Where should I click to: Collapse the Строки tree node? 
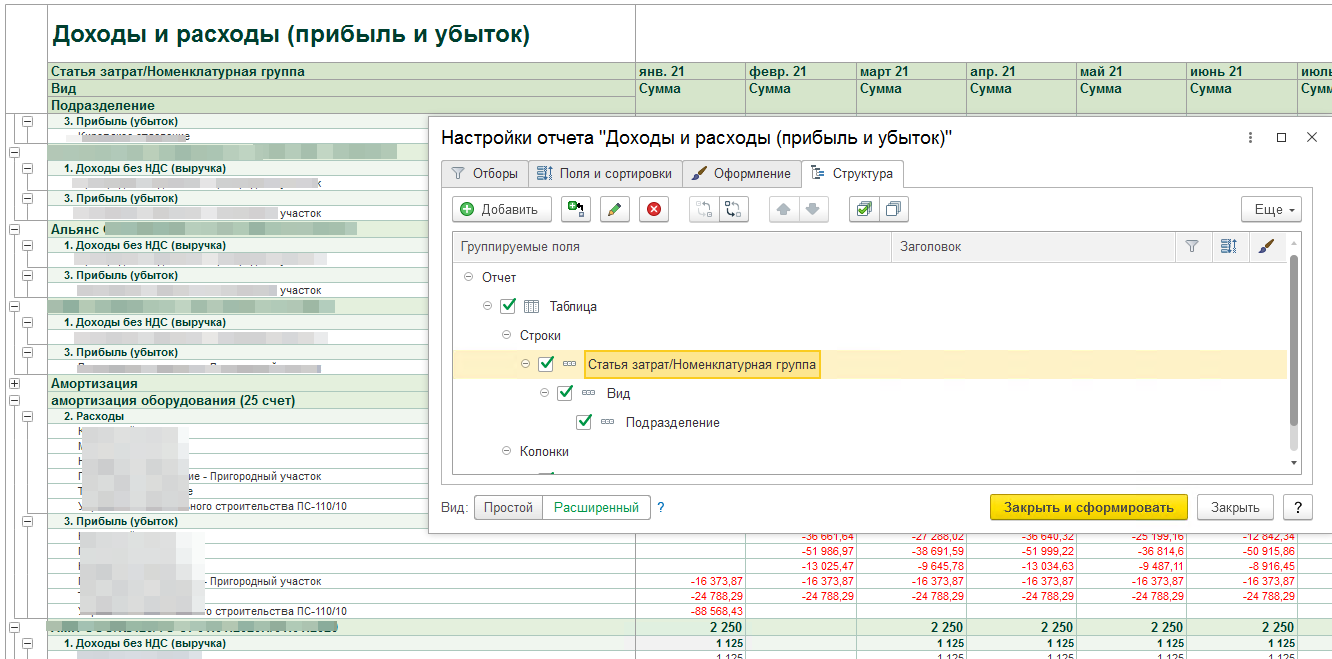point(506,336)
